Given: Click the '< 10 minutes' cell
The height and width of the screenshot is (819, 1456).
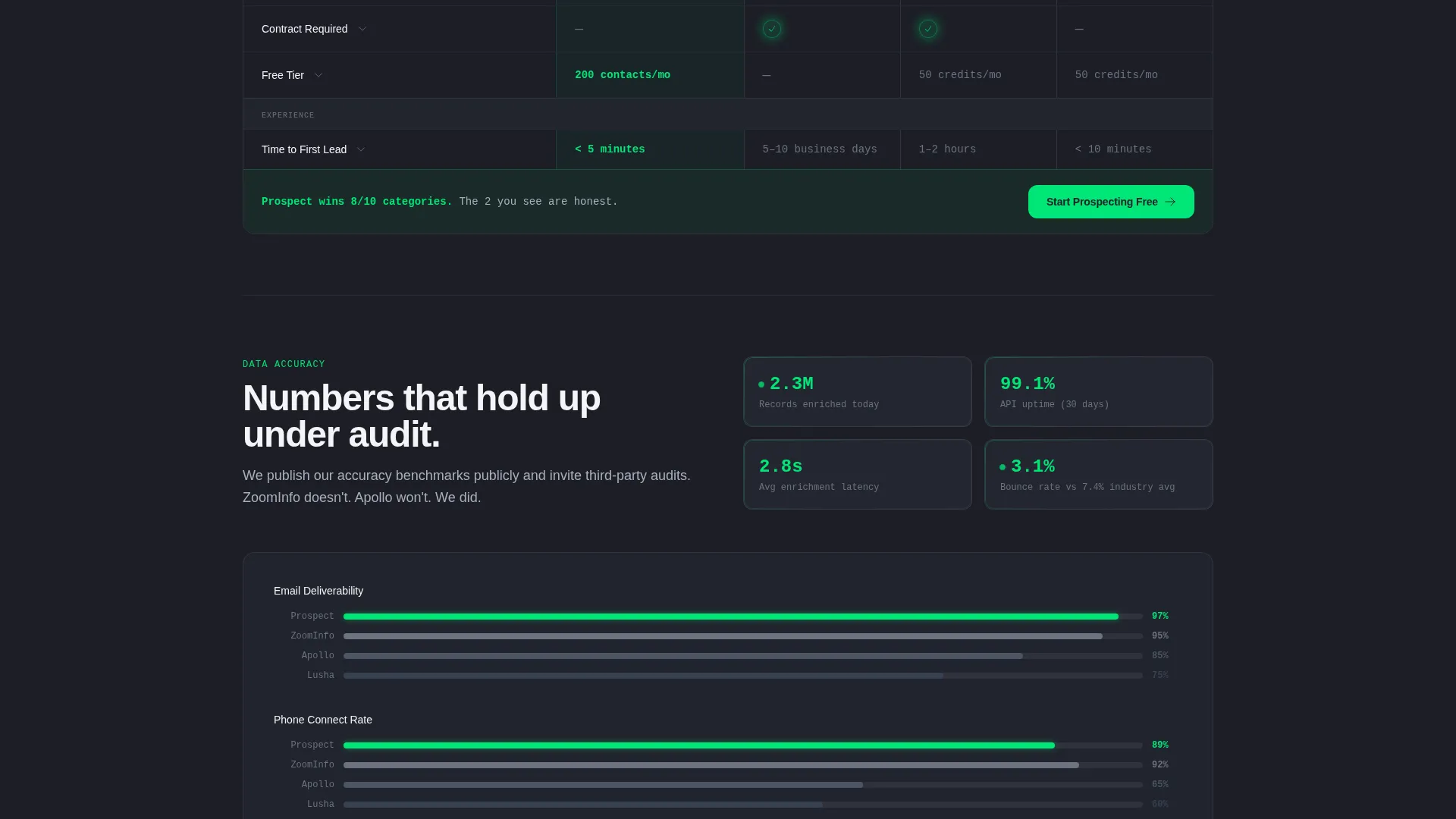Looking at the screenshot, I should pyautogui.click(x=1134, y=149).
